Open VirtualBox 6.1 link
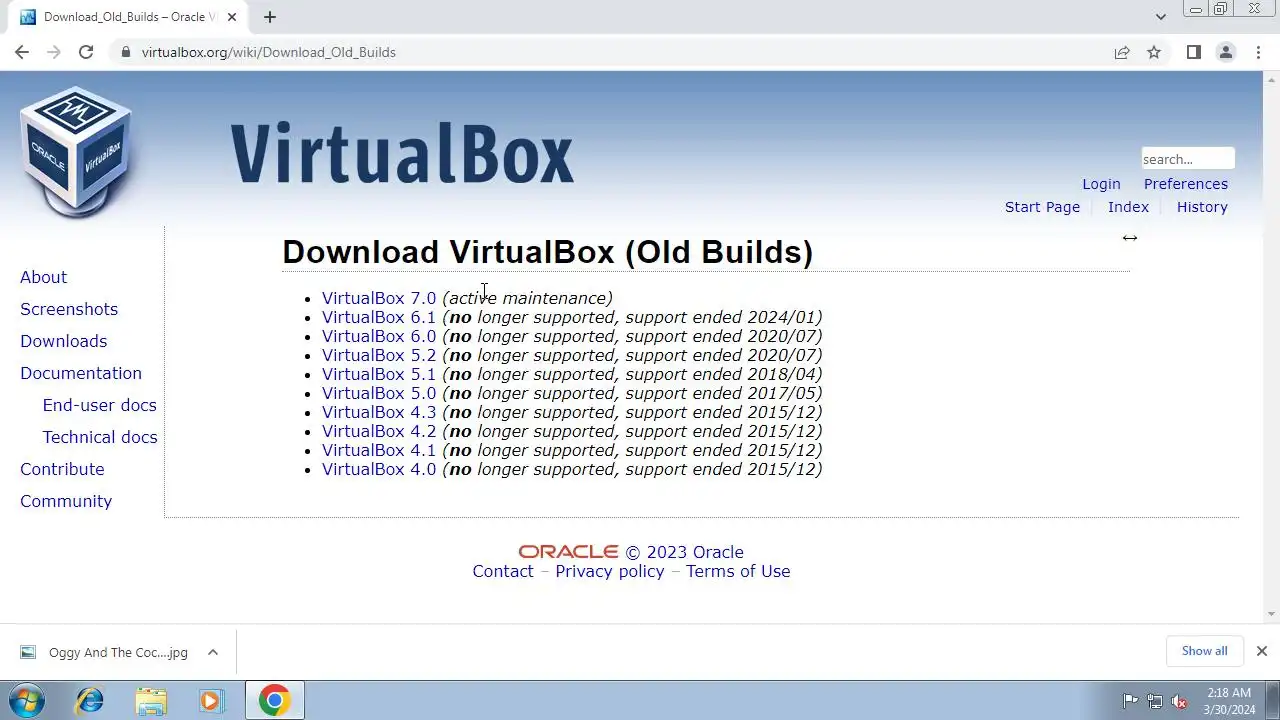 click(379, 317)
